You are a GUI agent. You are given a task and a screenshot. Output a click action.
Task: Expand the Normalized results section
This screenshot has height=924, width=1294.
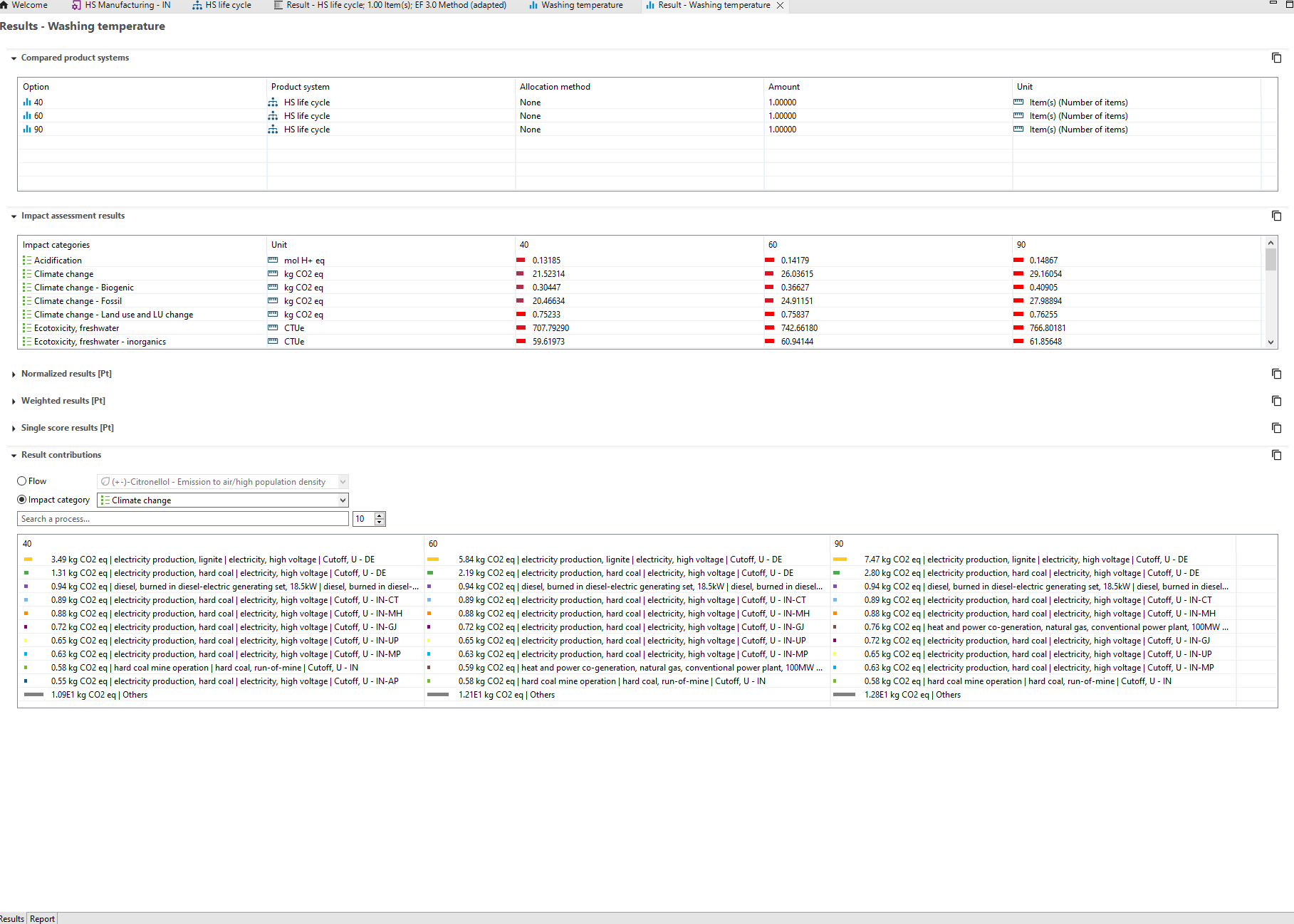(x=14, y=374)
